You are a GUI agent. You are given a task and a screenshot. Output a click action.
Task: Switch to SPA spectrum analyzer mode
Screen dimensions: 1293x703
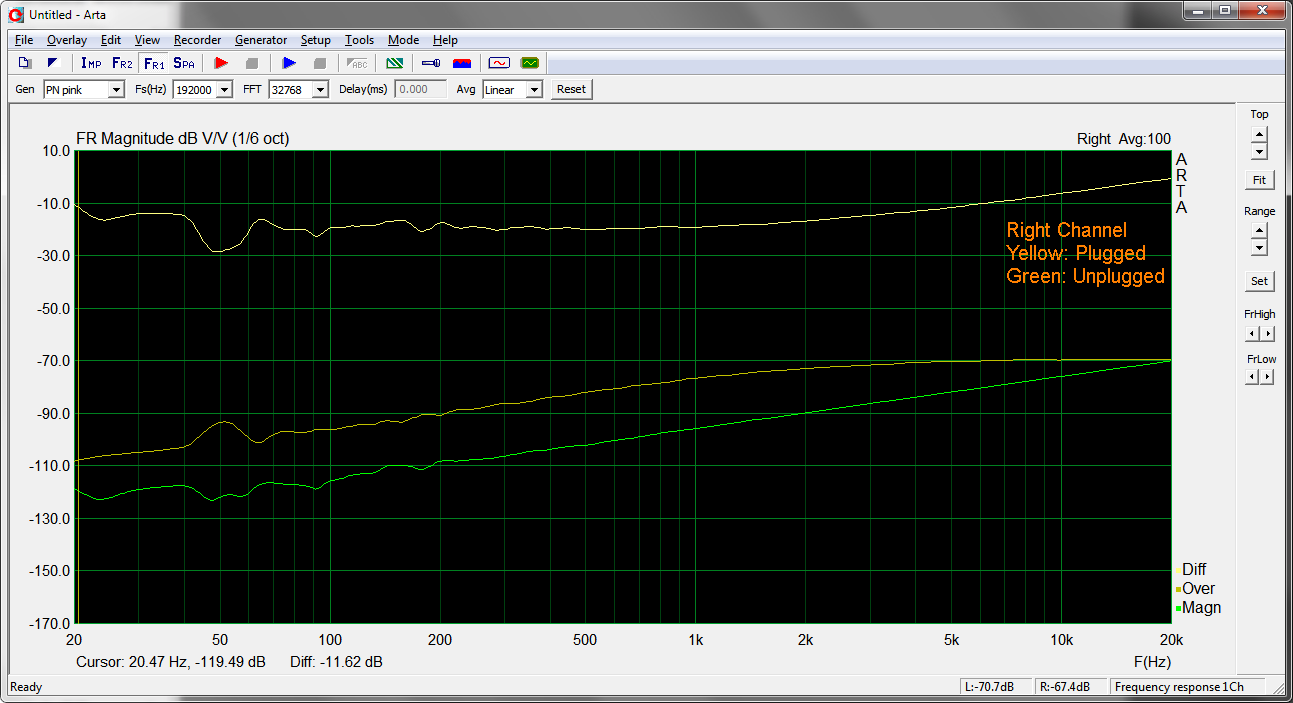click(x=184, y=63)
